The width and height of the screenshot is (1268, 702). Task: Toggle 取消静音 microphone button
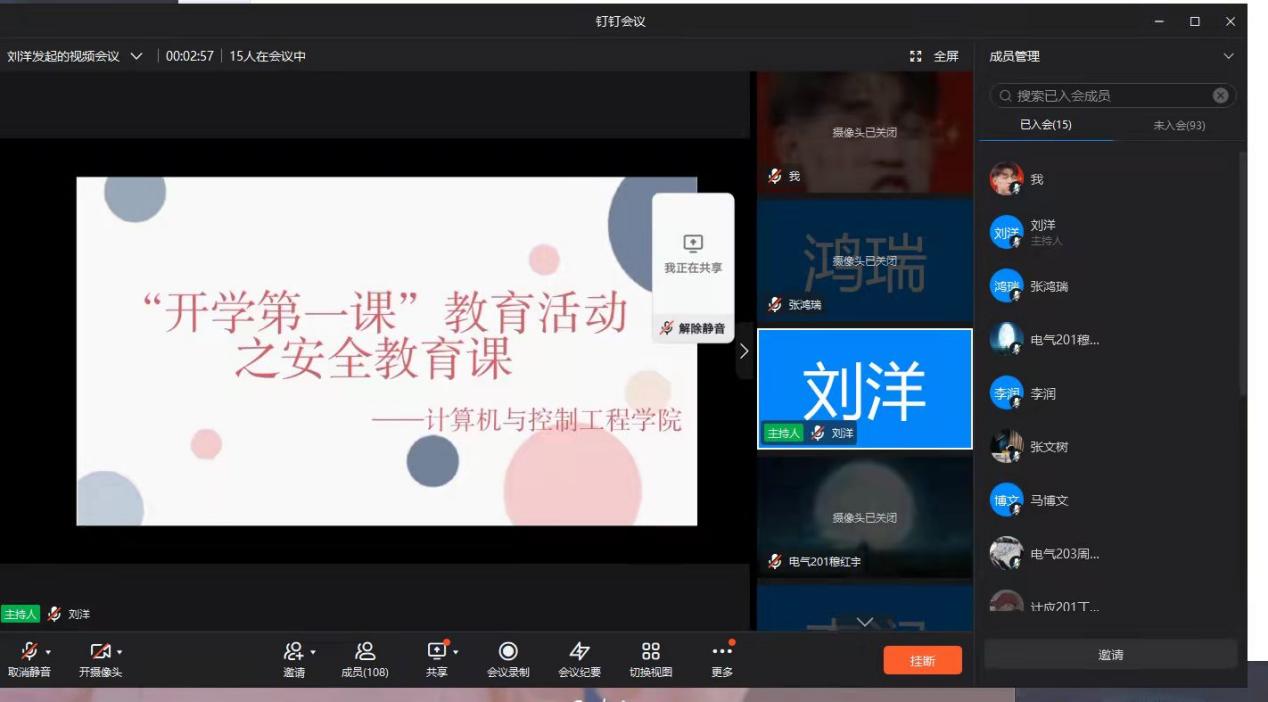coord(29,652)
